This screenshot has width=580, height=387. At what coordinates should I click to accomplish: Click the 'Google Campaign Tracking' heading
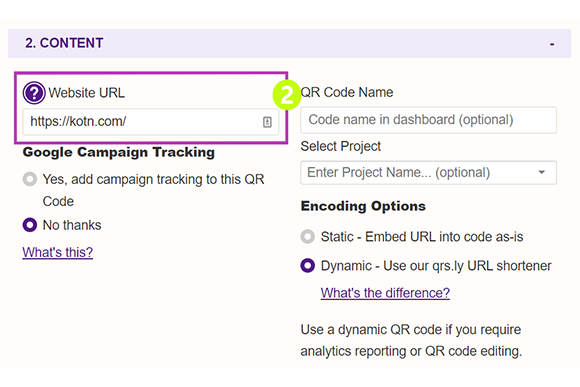click(x=119, y=152)
